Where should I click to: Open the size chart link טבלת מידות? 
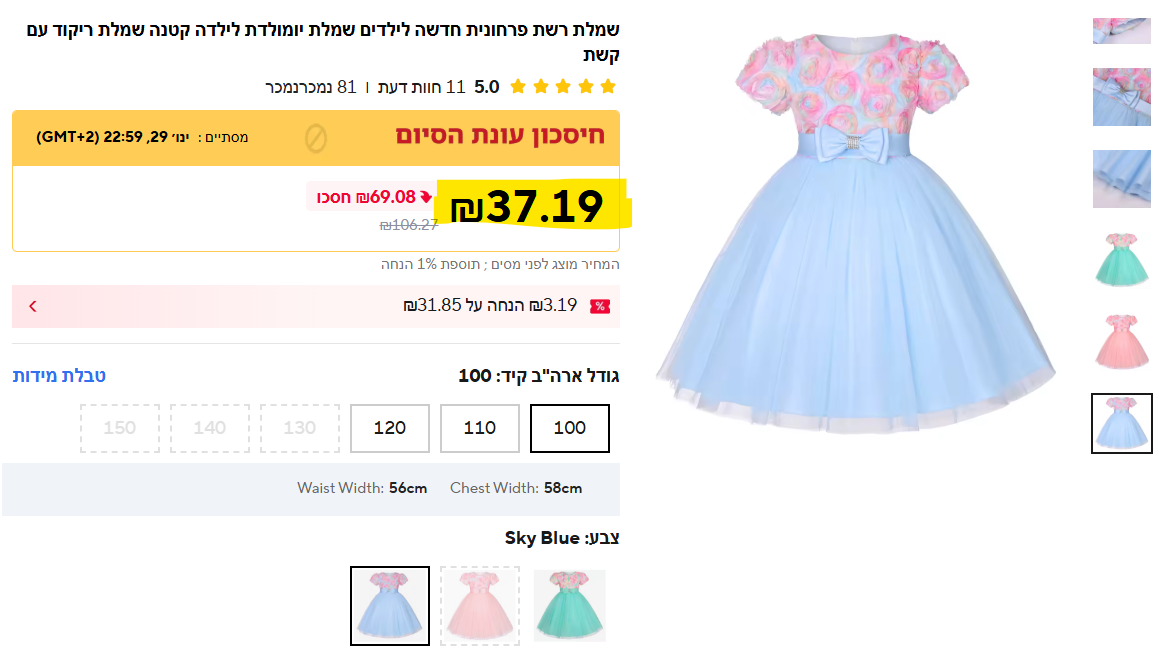59,375
